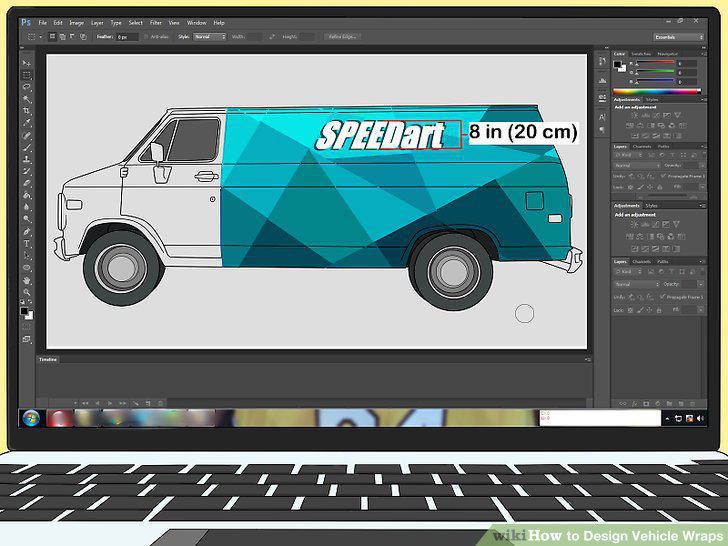Select the Blur tool
Screen dimensions: 728x546
(26, 208)
